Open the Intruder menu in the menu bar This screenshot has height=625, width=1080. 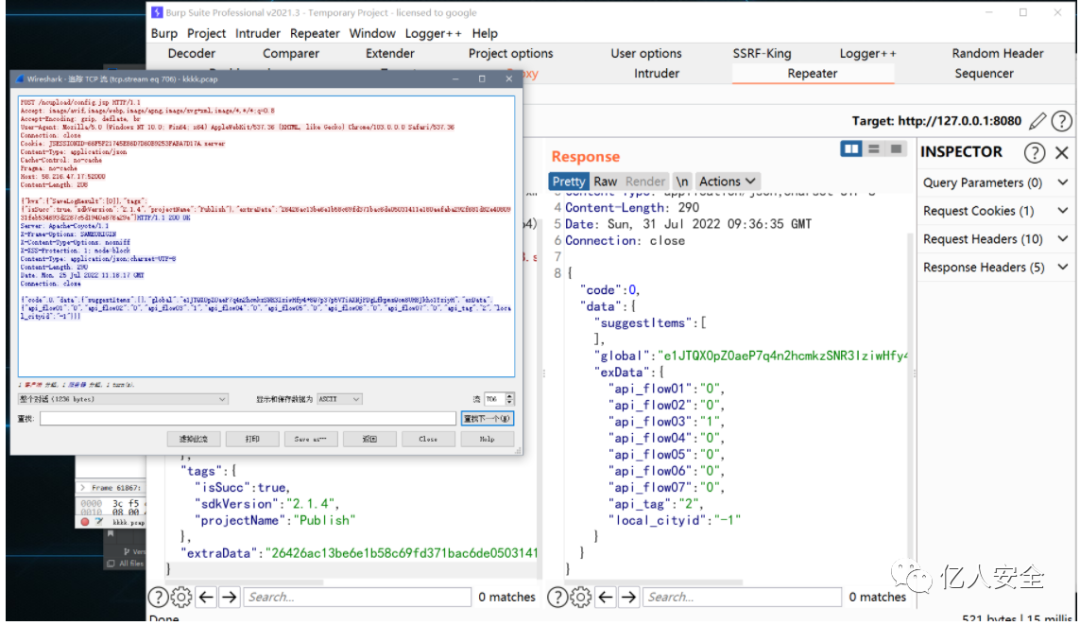click(x=258, y=33)
